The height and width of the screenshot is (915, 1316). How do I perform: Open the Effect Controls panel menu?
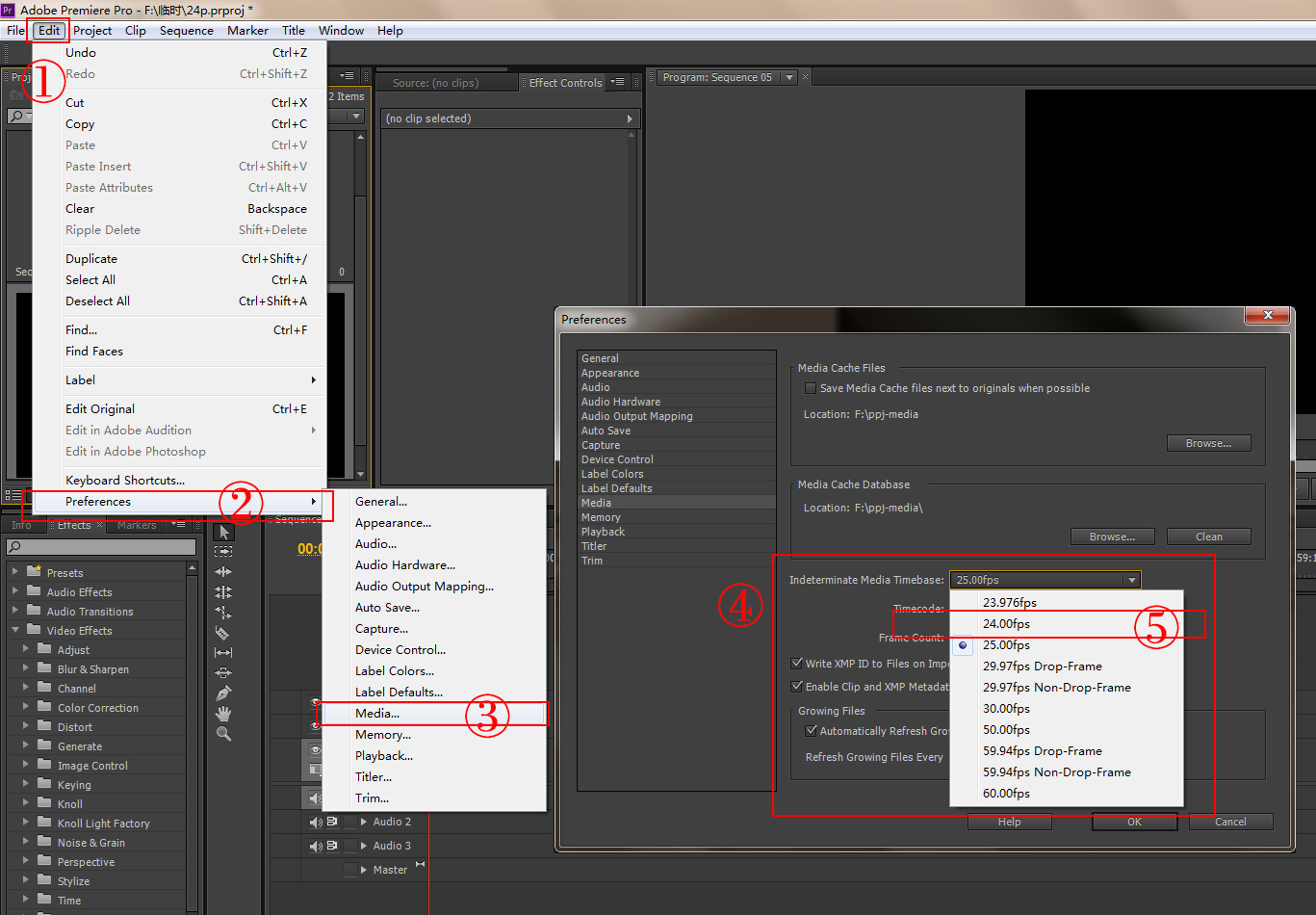coord(618,83)
